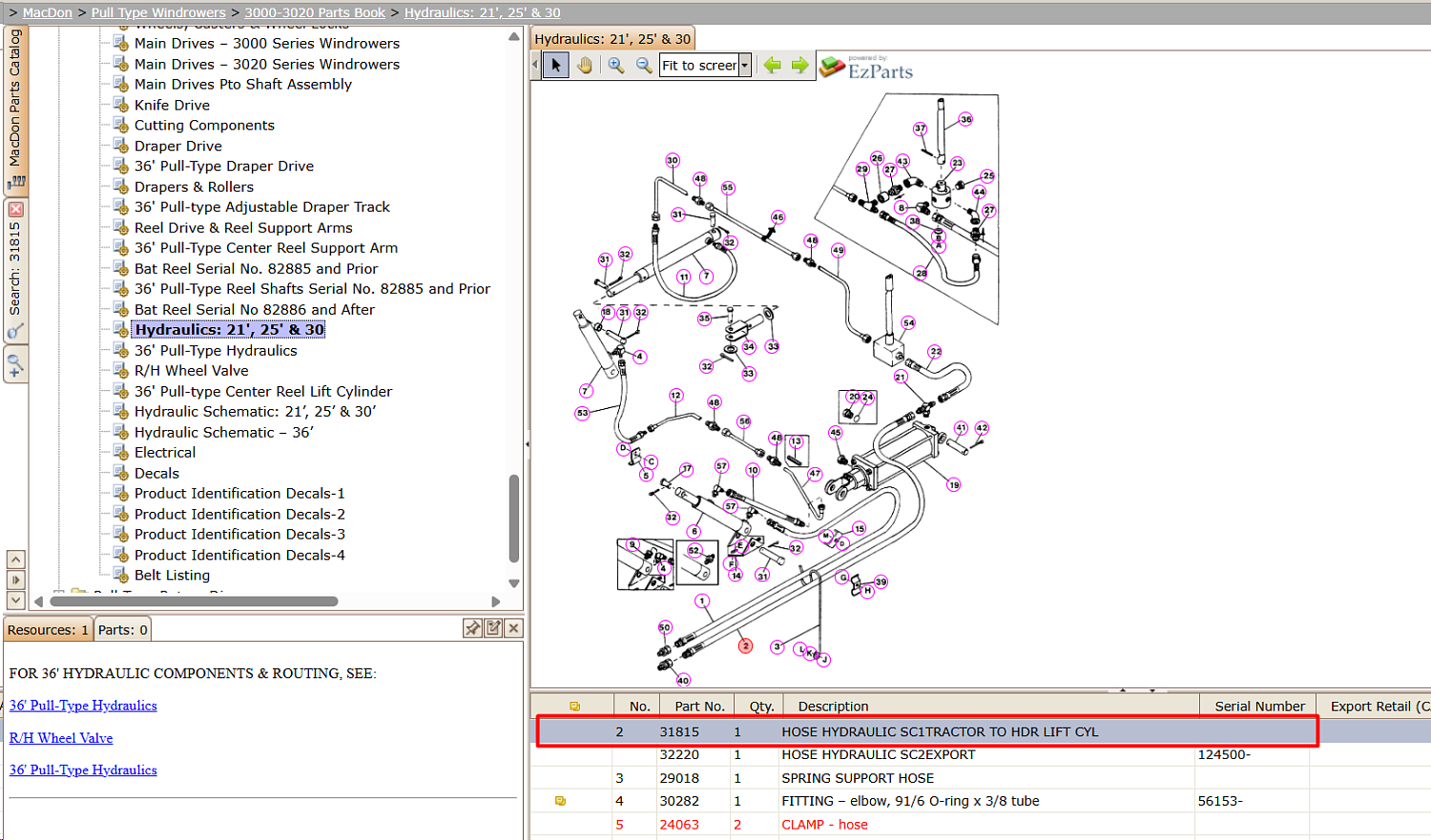Screen dimensions: 1431x840
Task: Open the first 36' Pull-Type Hydraulics resource link
Action: (83, 706)
